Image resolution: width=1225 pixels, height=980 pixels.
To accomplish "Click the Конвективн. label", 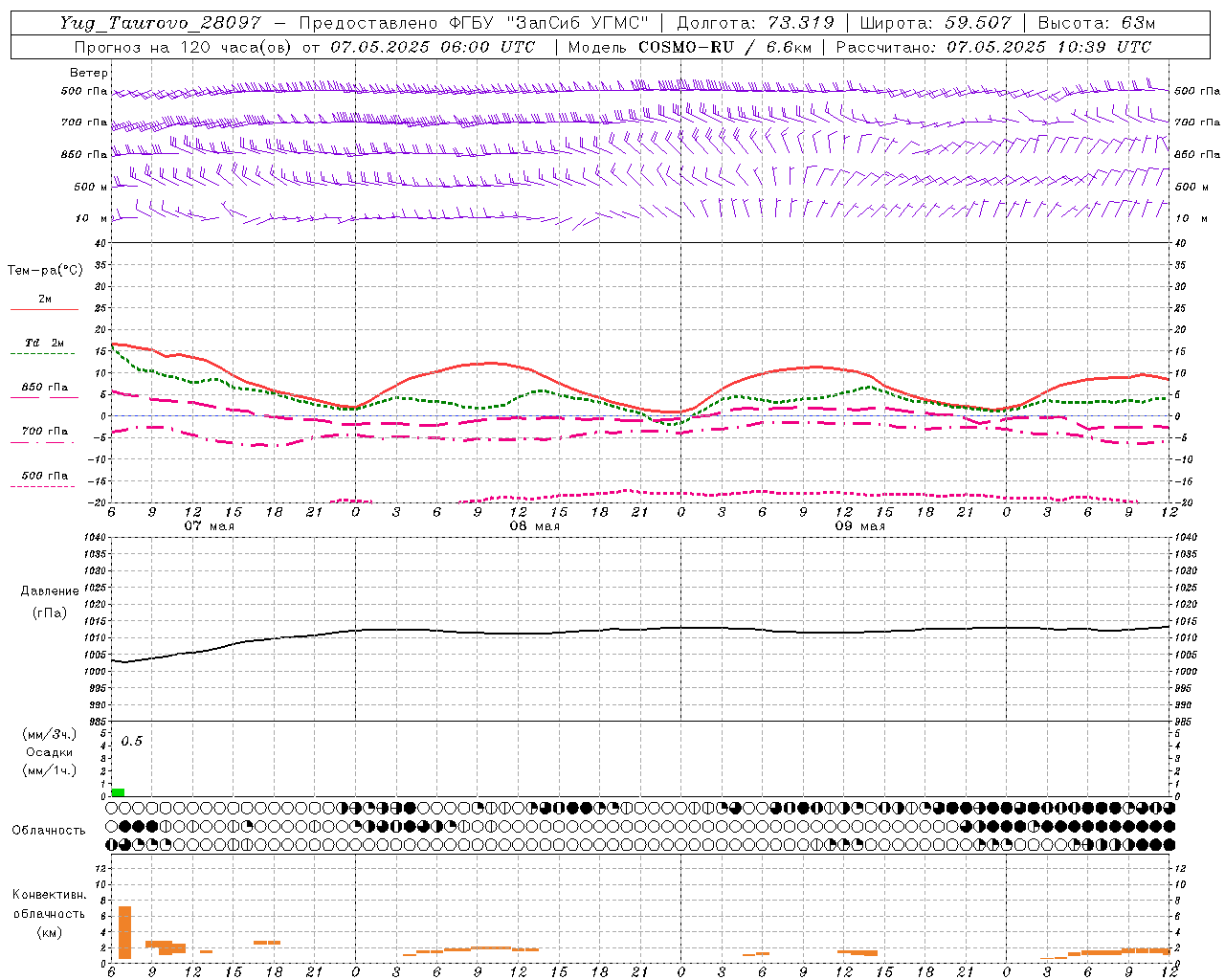I will [50, 895].
